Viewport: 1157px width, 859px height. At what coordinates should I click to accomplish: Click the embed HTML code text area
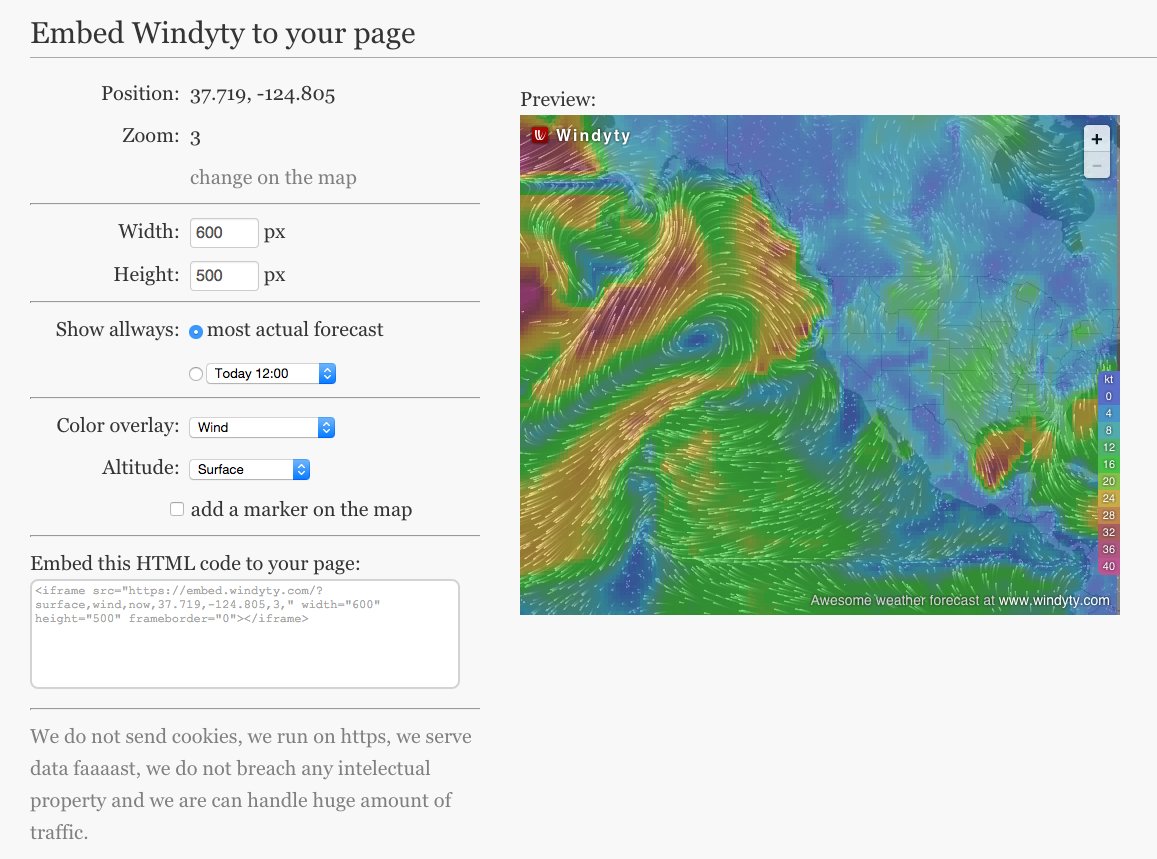245,634
